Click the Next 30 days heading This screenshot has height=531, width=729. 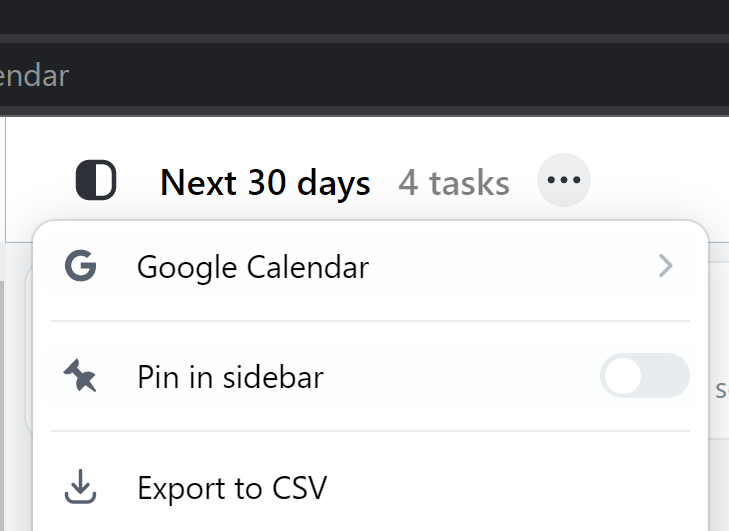click(x=265, y=182)
